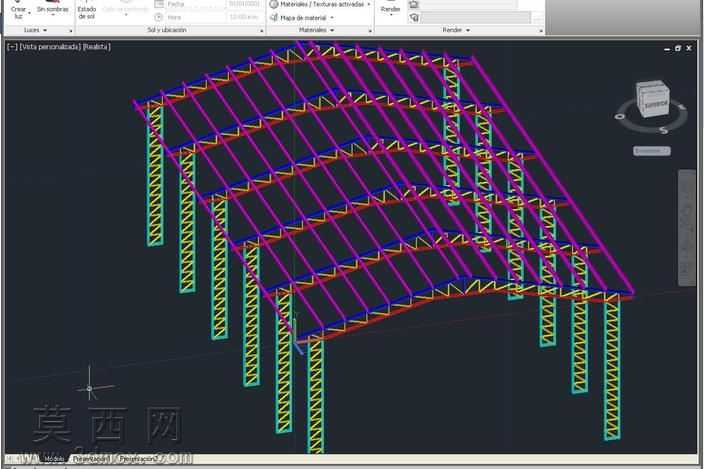Close the drawing viewport window

689,48
